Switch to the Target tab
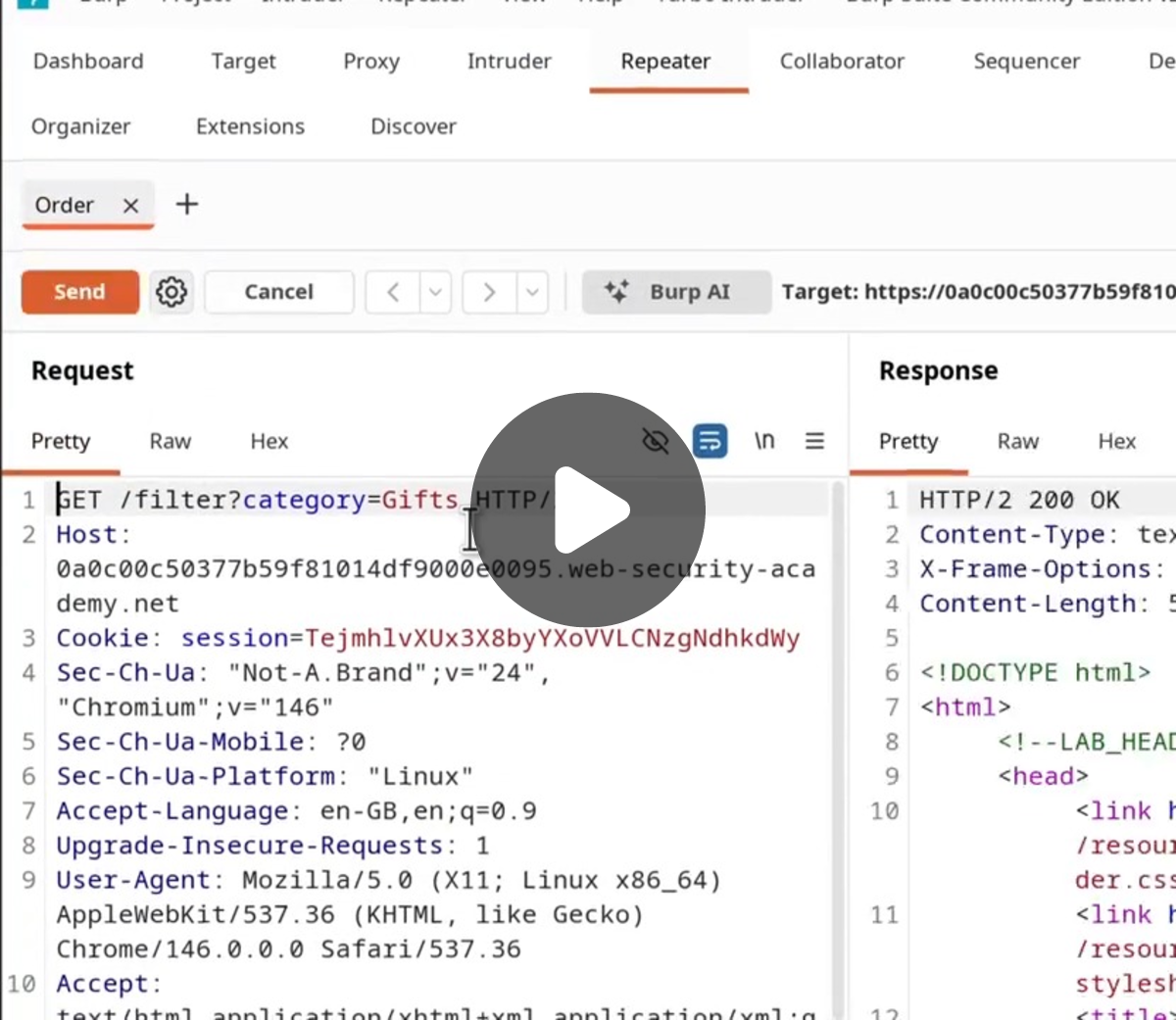Image resolution: width=1176 pixels, height=1020 pixels. pyautogui.click(x=243, y=61)
